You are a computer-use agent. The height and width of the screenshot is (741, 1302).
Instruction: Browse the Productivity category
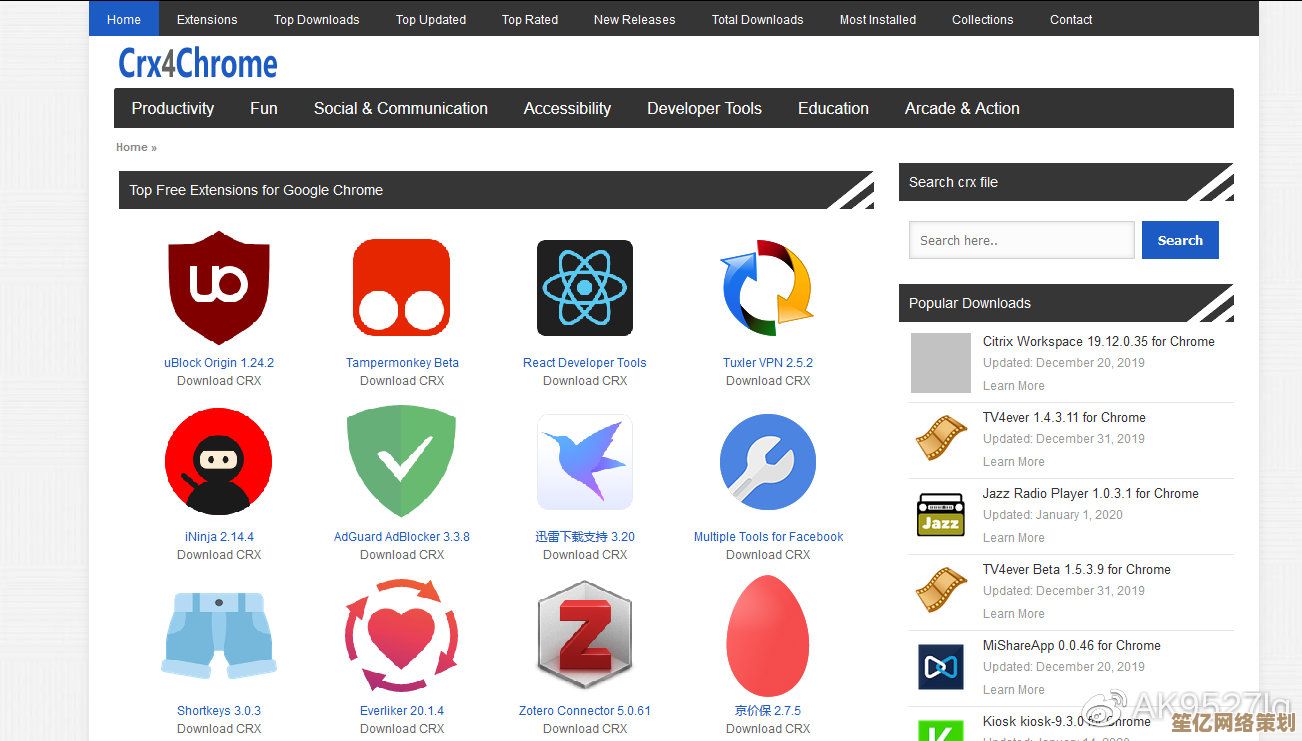pos(173,108)
